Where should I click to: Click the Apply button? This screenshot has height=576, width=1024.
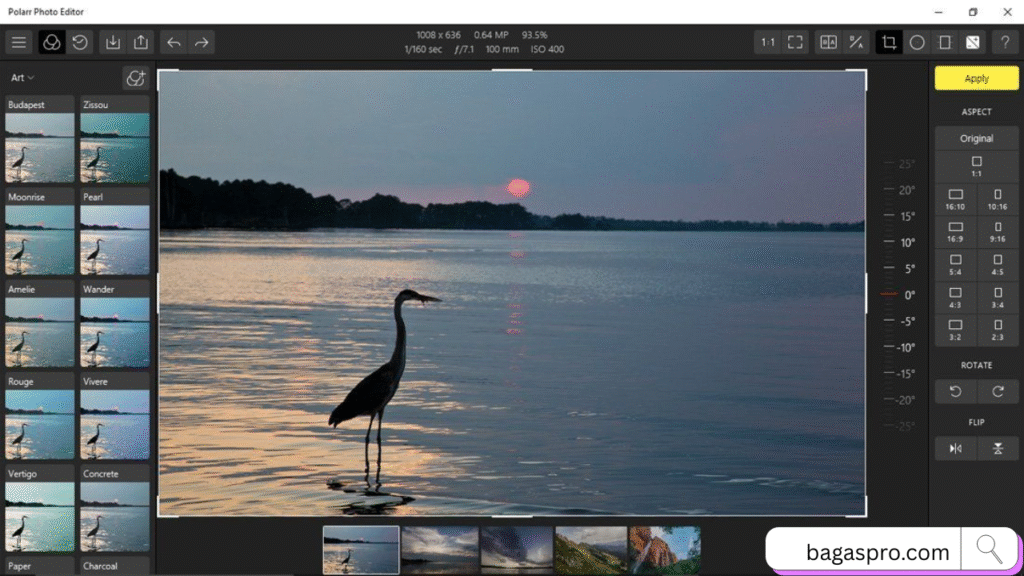976,77
